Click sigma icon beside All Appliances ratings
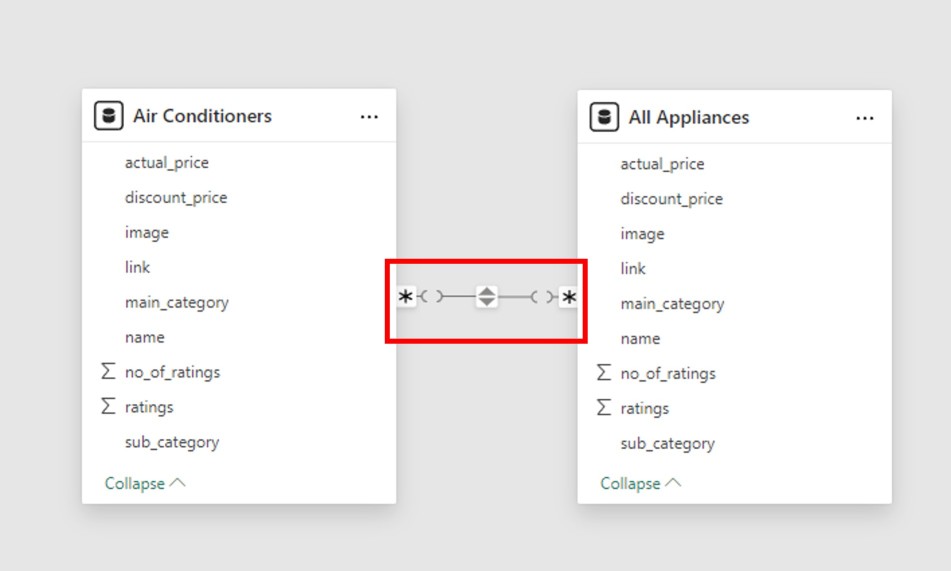Screen dimensions: 951x571 (604, 408)
